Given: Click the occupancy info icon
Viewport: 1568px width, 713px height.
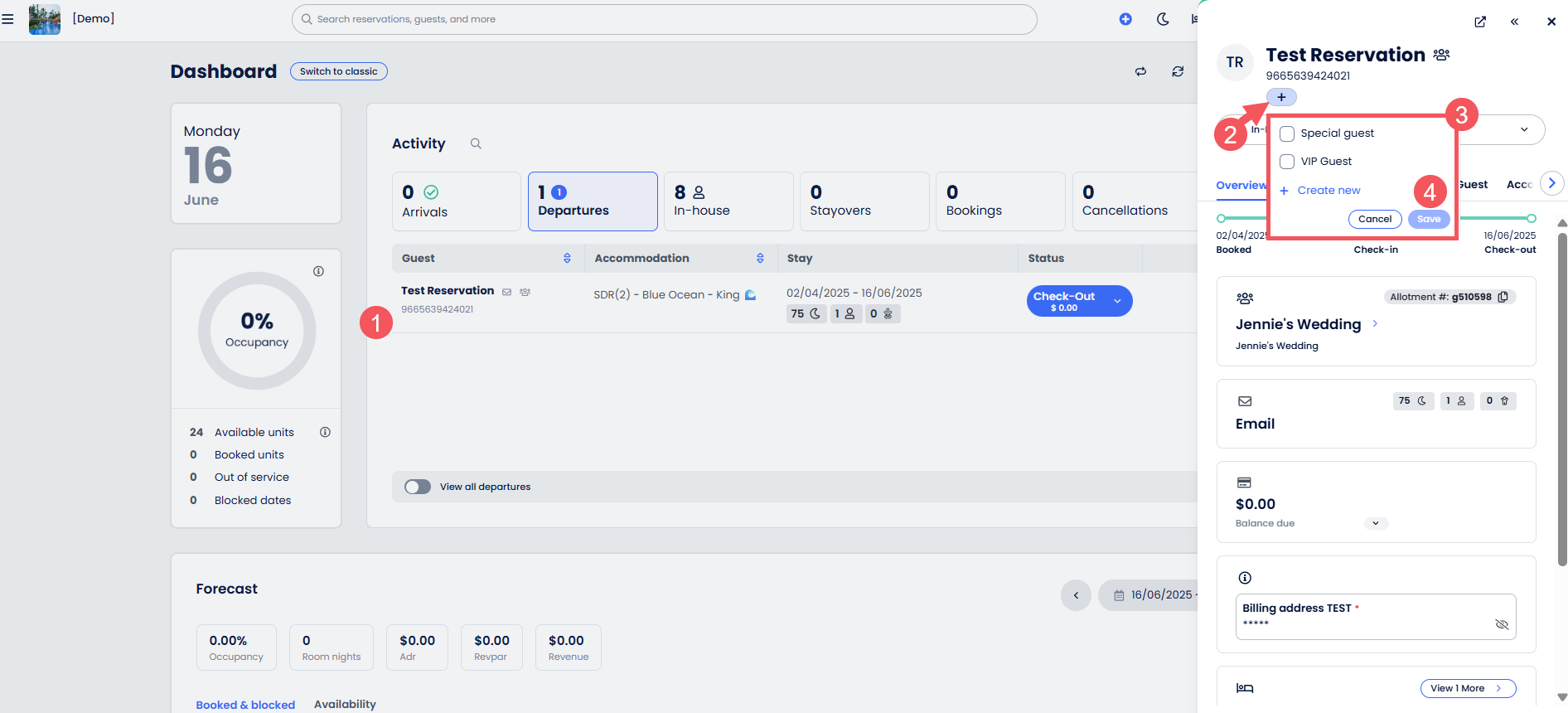Looking at the screenshot, I should 318,271.
